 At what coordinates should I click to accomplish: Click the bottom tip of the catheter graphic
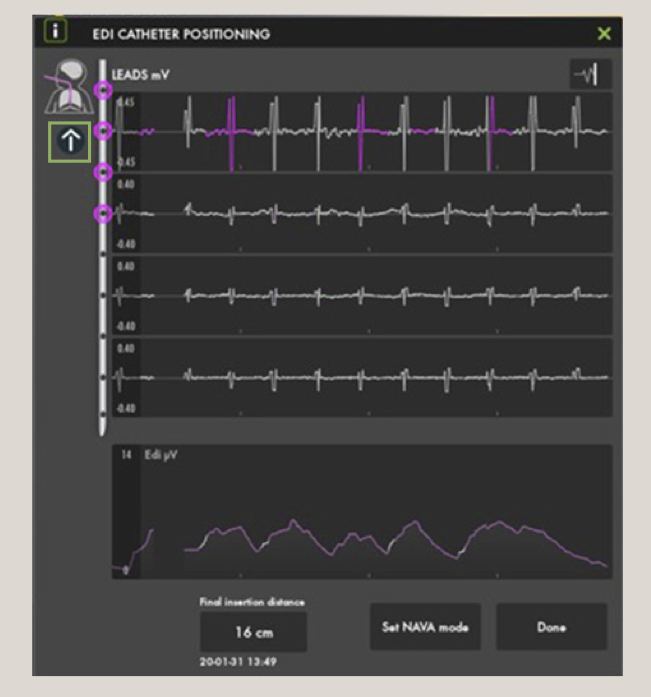pyautogui.click(x=103, y=429)
